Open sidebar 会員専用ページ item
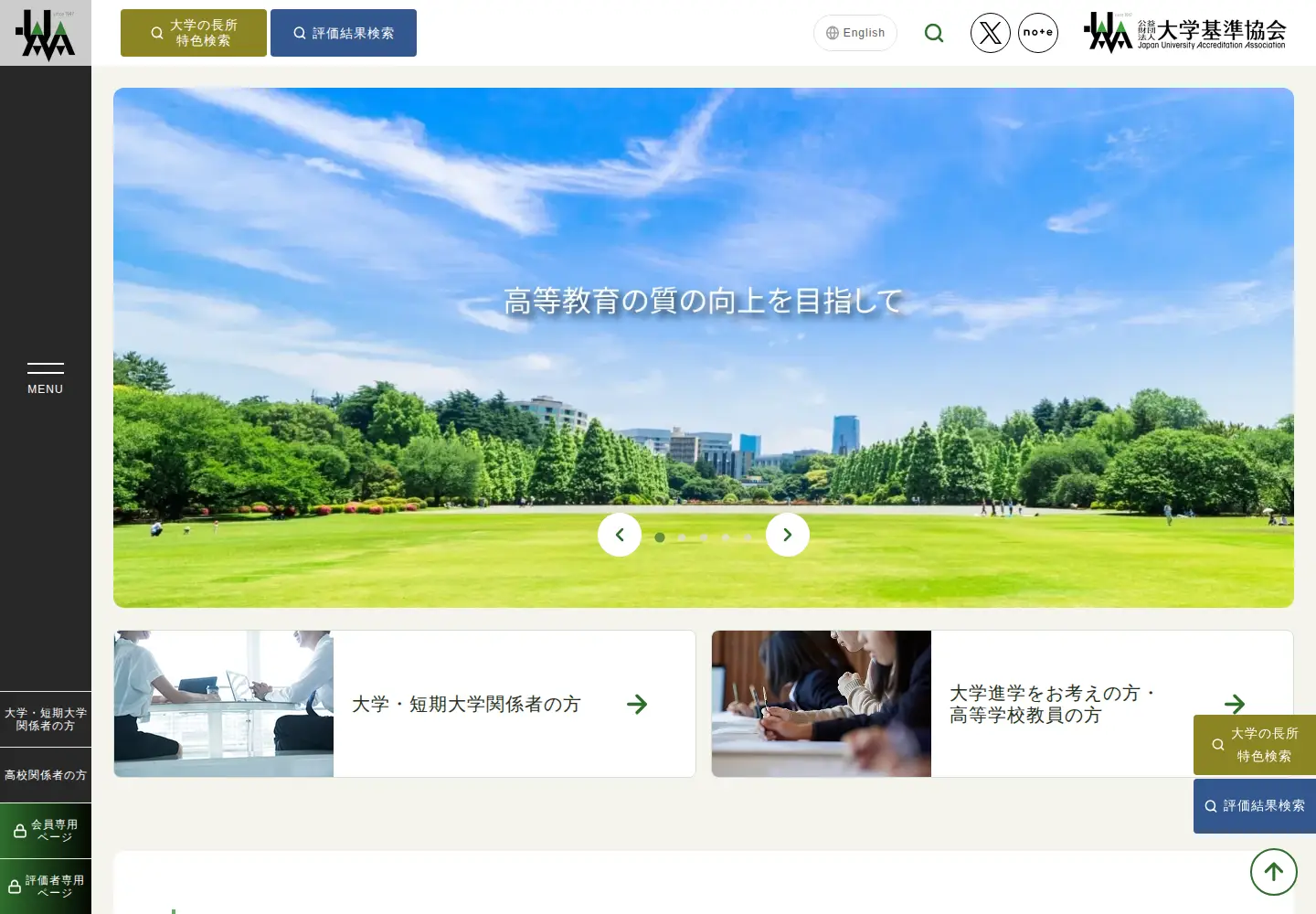The height and width of the screenshot is (914, 1316). pos(46,831)
